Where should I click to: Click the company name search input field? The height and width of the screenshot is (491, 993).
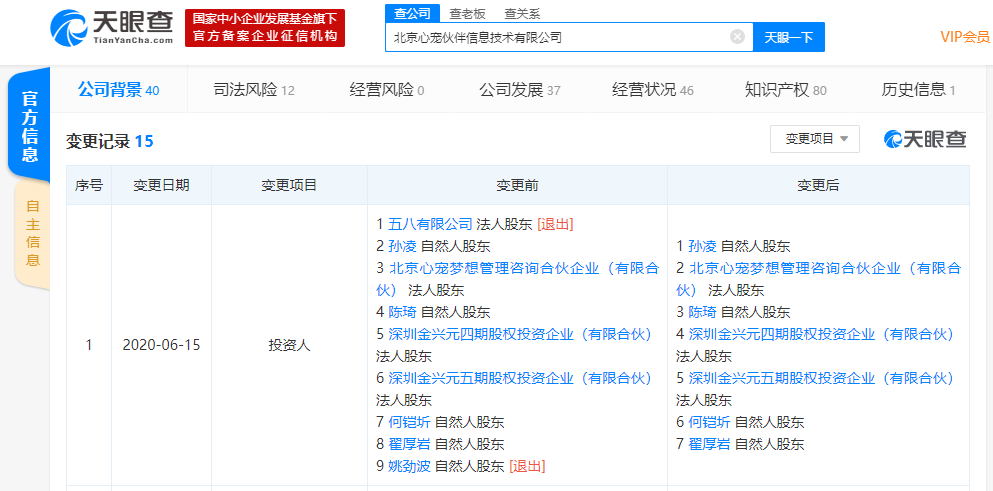tap(555, 37)
